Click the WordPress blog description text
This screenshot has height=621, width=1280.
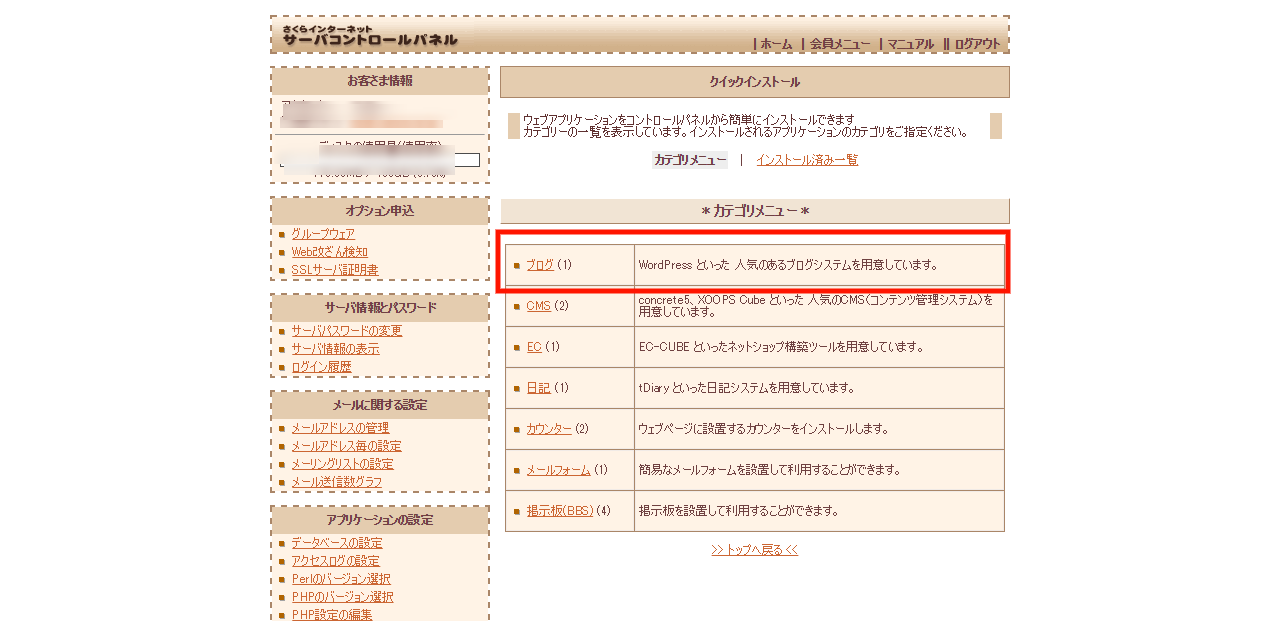(x=789, y=265)
